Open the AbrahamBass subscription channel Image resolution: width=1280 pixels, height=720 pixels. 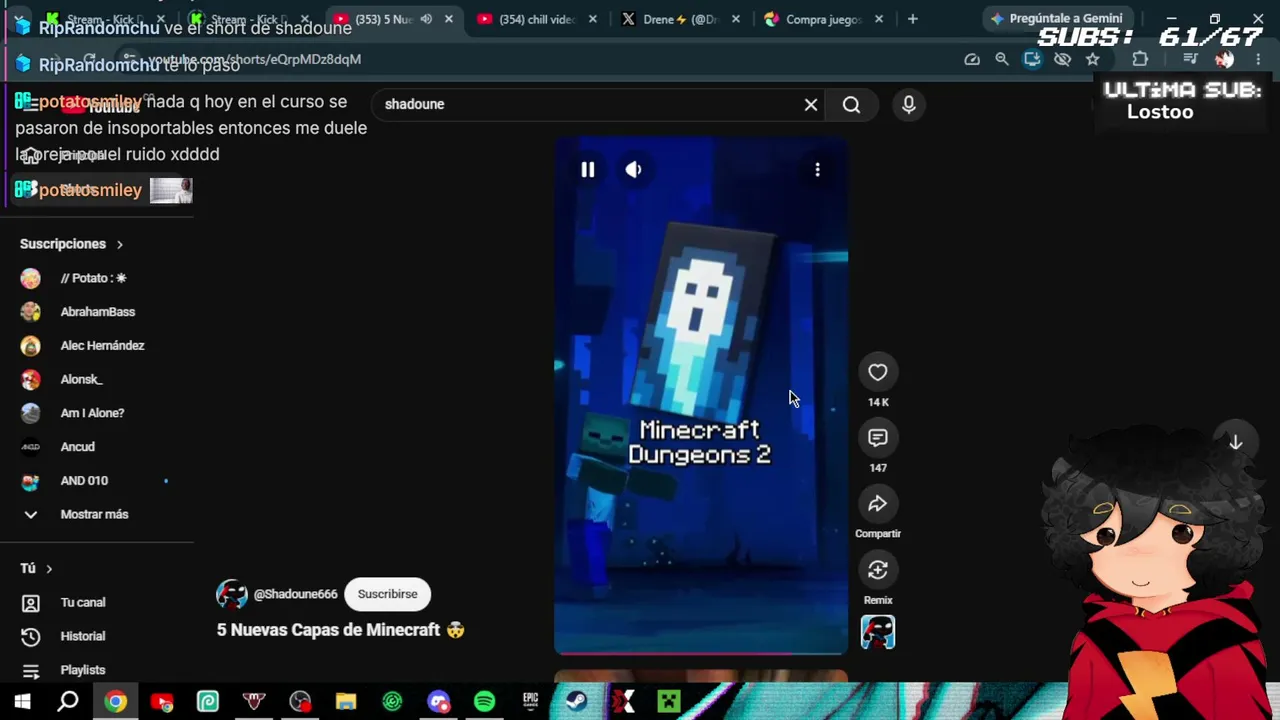coord(97,312)
